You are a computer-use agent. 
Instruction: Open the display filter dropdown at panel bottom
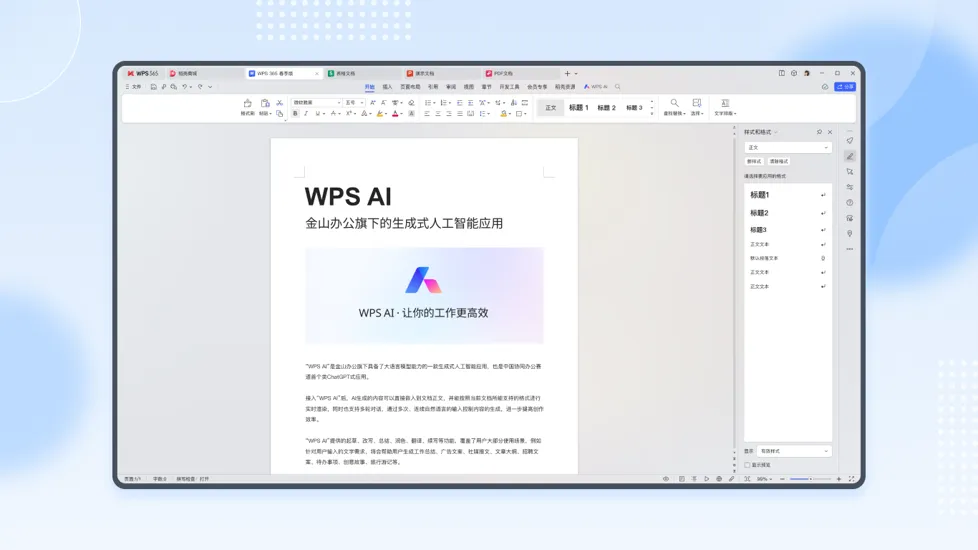(794, 451)
